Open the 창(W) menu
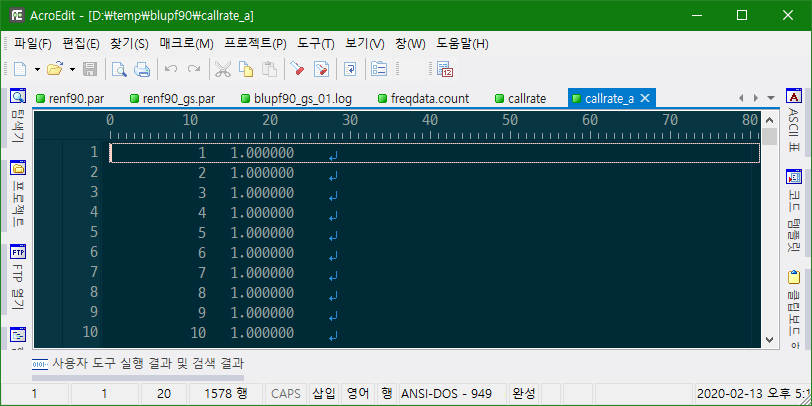The height and width of the screenshot is (406, 812). coord(410,44)
